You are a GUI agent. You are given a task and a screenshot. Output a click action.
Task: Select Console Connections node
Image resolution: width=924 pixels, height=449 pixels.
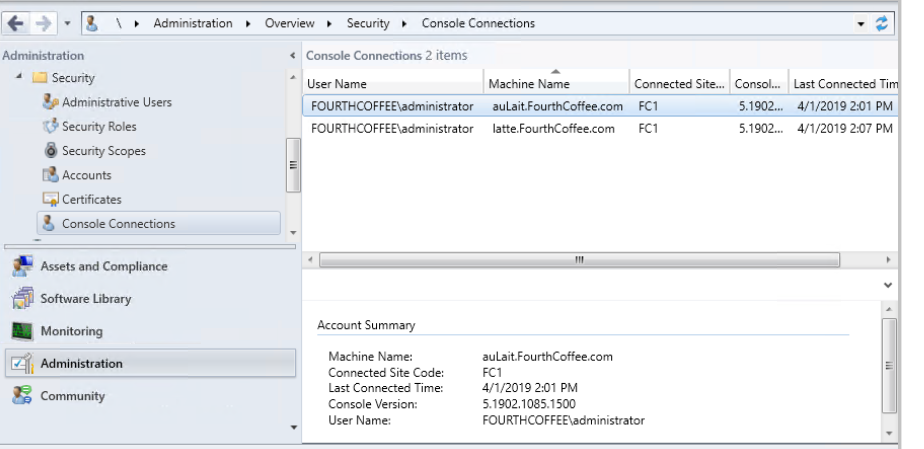pyautogui.click(x=159, y=223)
